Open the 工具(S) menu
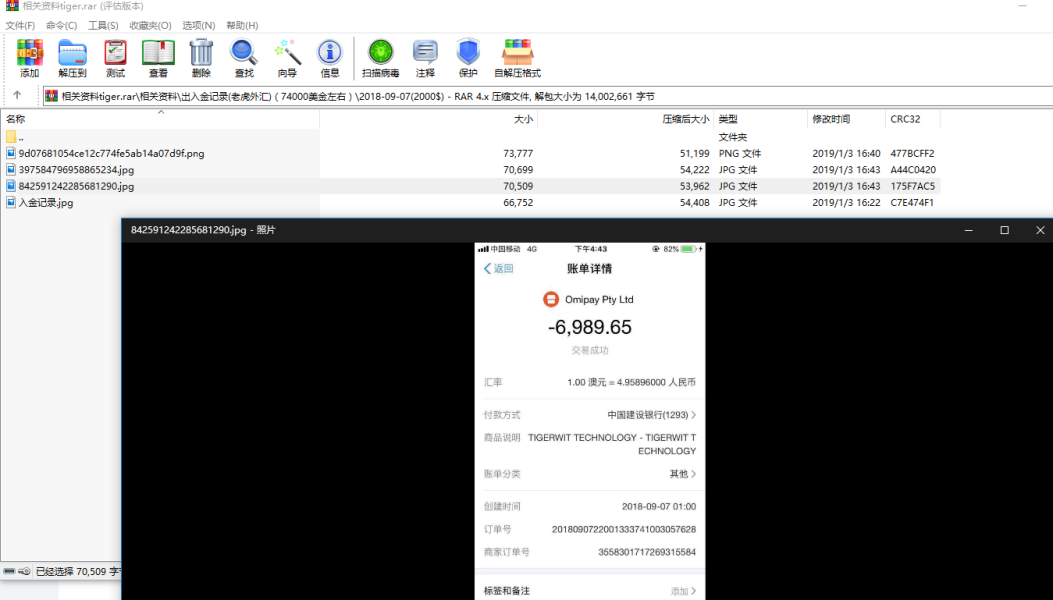 pyautogui.click(x=102, y=25)
